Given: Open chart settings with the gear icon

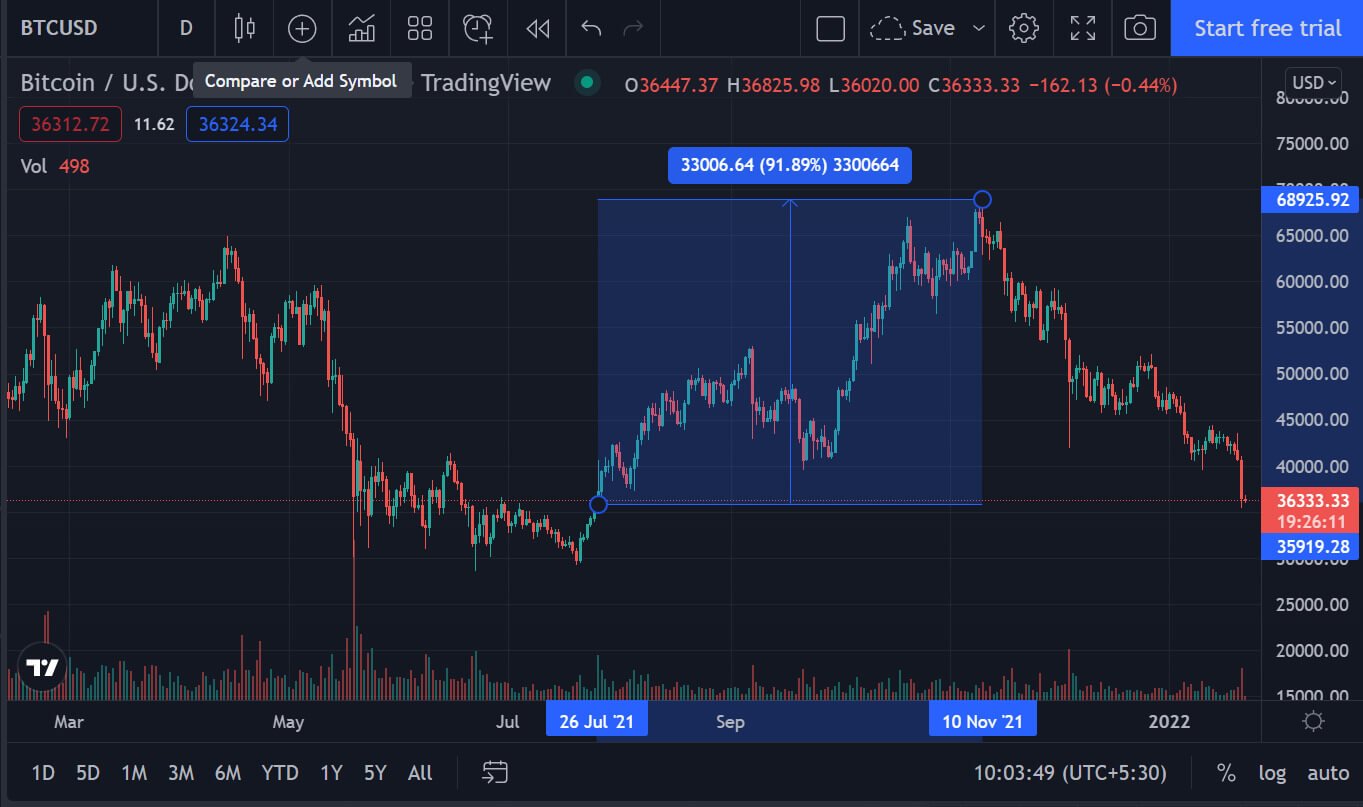Looking at the screenshot, I should coord(1024,28).
